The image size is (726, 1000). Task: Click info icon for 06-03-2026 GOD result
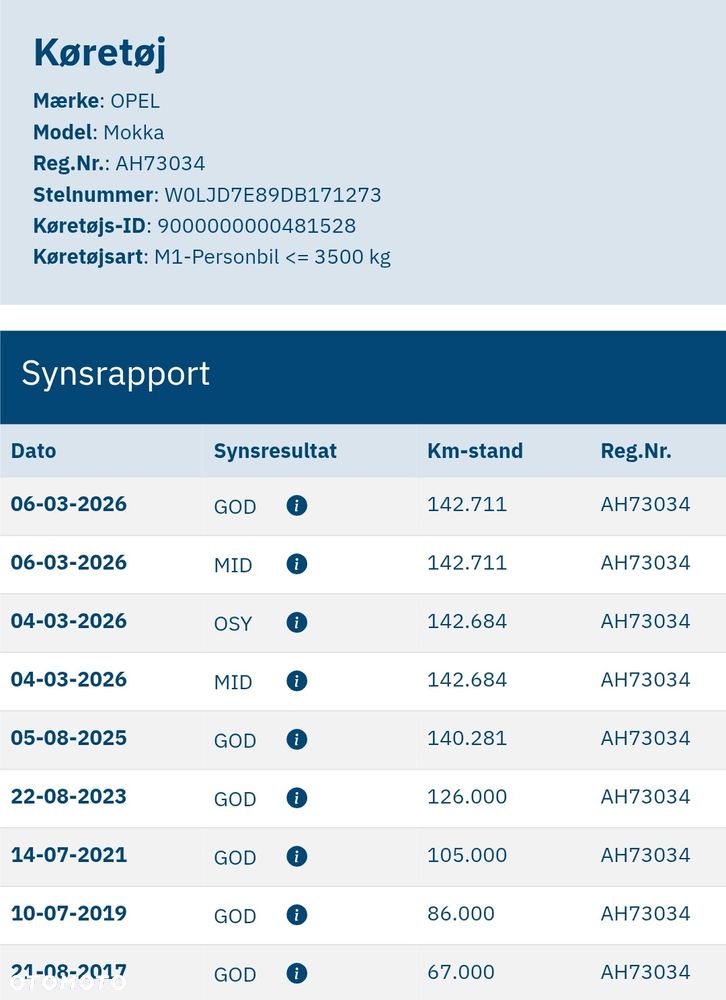pos(296,505)
